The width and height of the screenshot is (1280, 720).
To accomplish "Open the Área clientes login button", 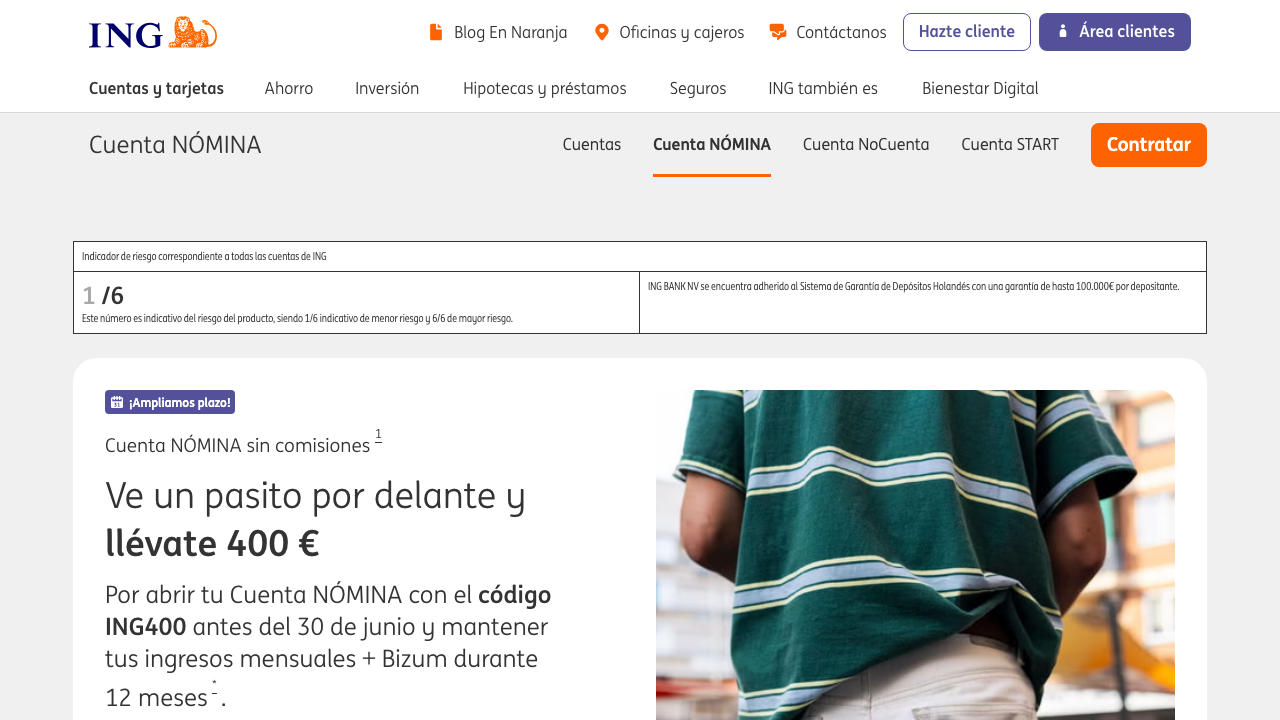I will [1115, 32].
